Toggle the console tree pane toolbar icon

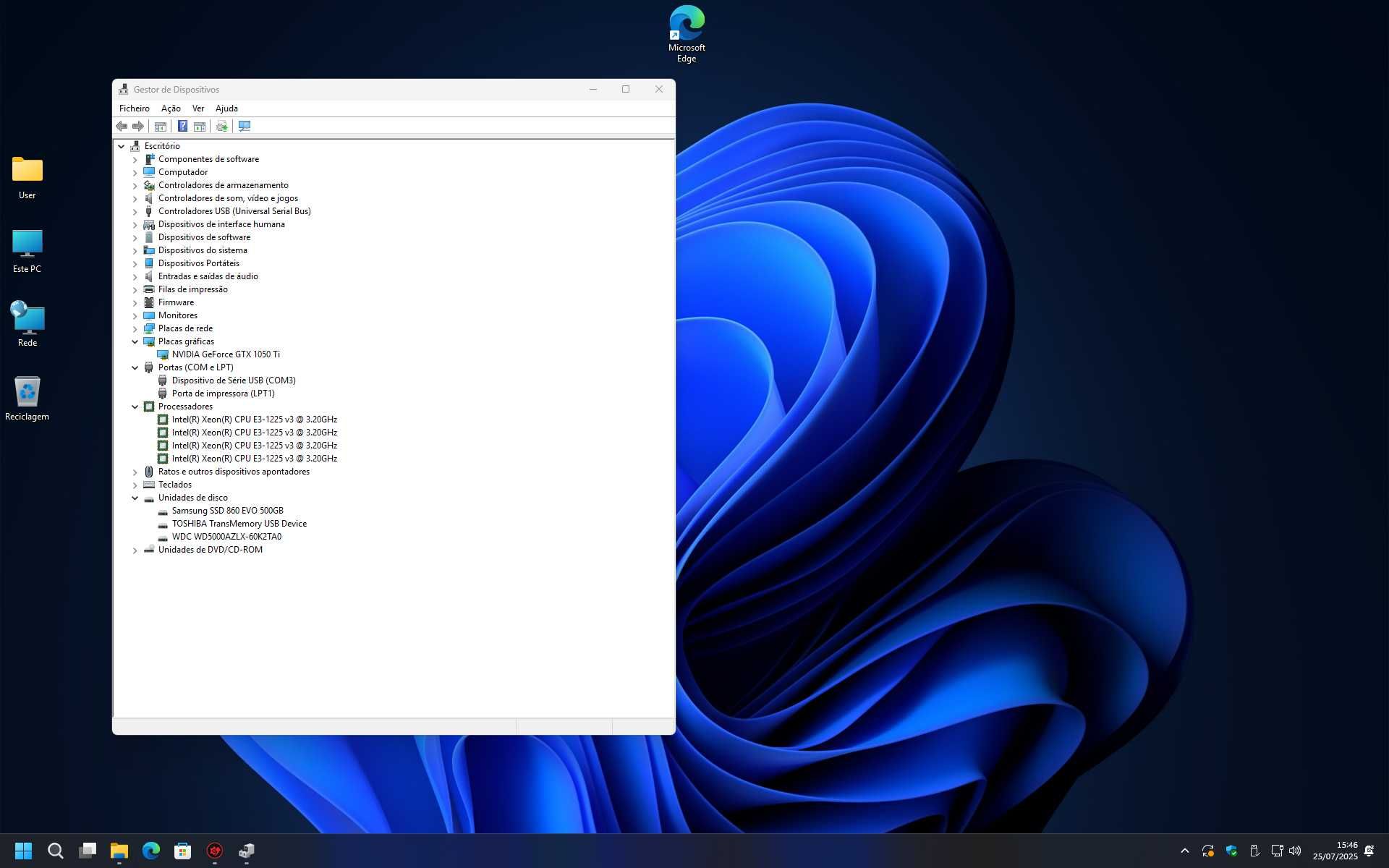coord(161,126)
